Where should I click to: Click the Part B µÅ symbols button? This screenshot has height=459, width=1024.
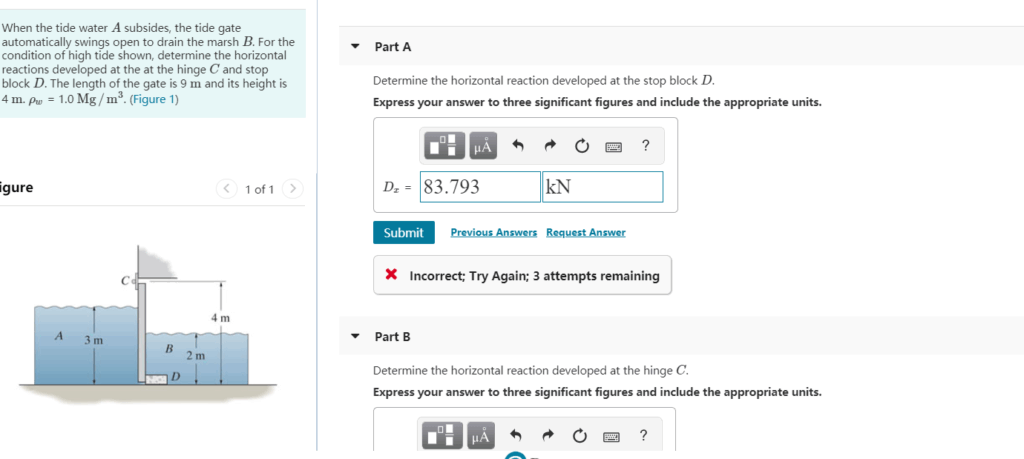click(x=482, y=436)
